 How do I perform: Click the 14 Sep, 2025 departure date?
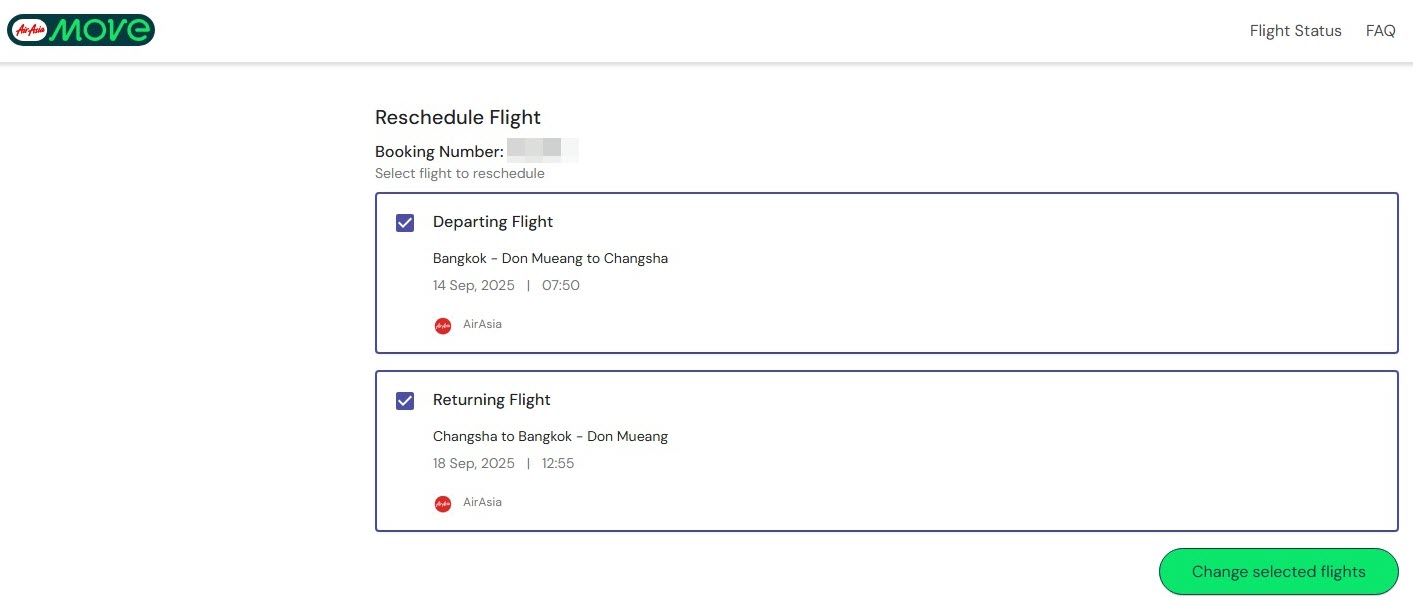[x=473, y=285]
